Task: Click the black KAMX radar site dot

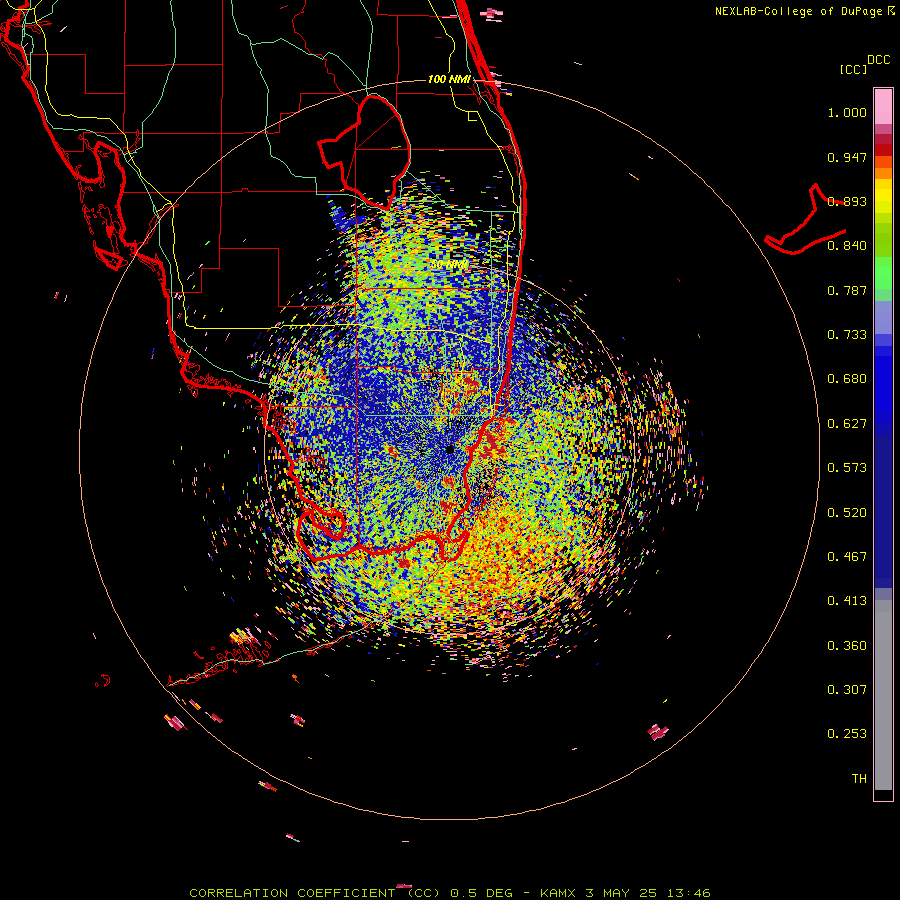Action: tap(450, 449)
